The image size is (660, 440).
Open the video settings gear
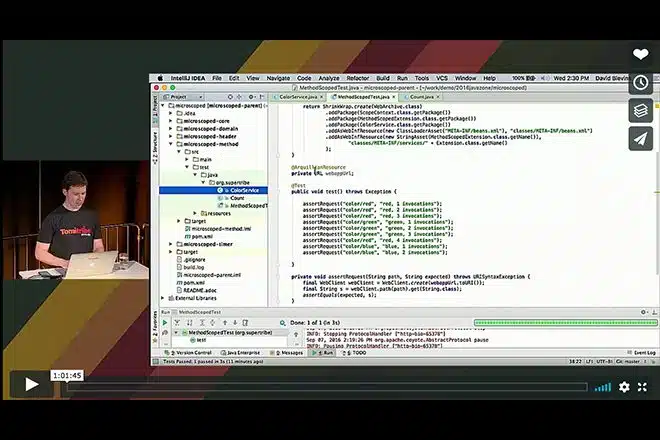tap(624, 387)
